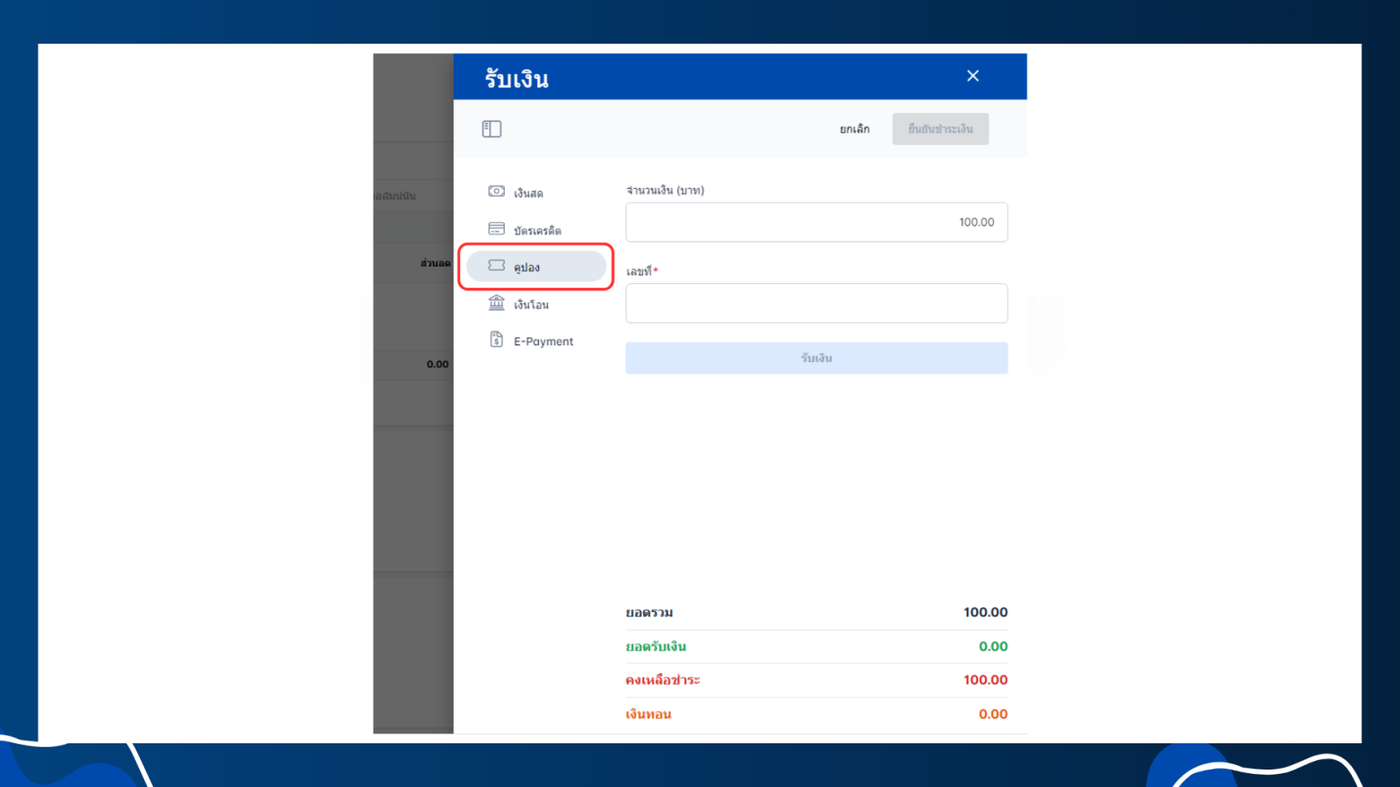Close the รับเงิน dialog with the X
Viewport: 1400px width, 787px height.
973,76
